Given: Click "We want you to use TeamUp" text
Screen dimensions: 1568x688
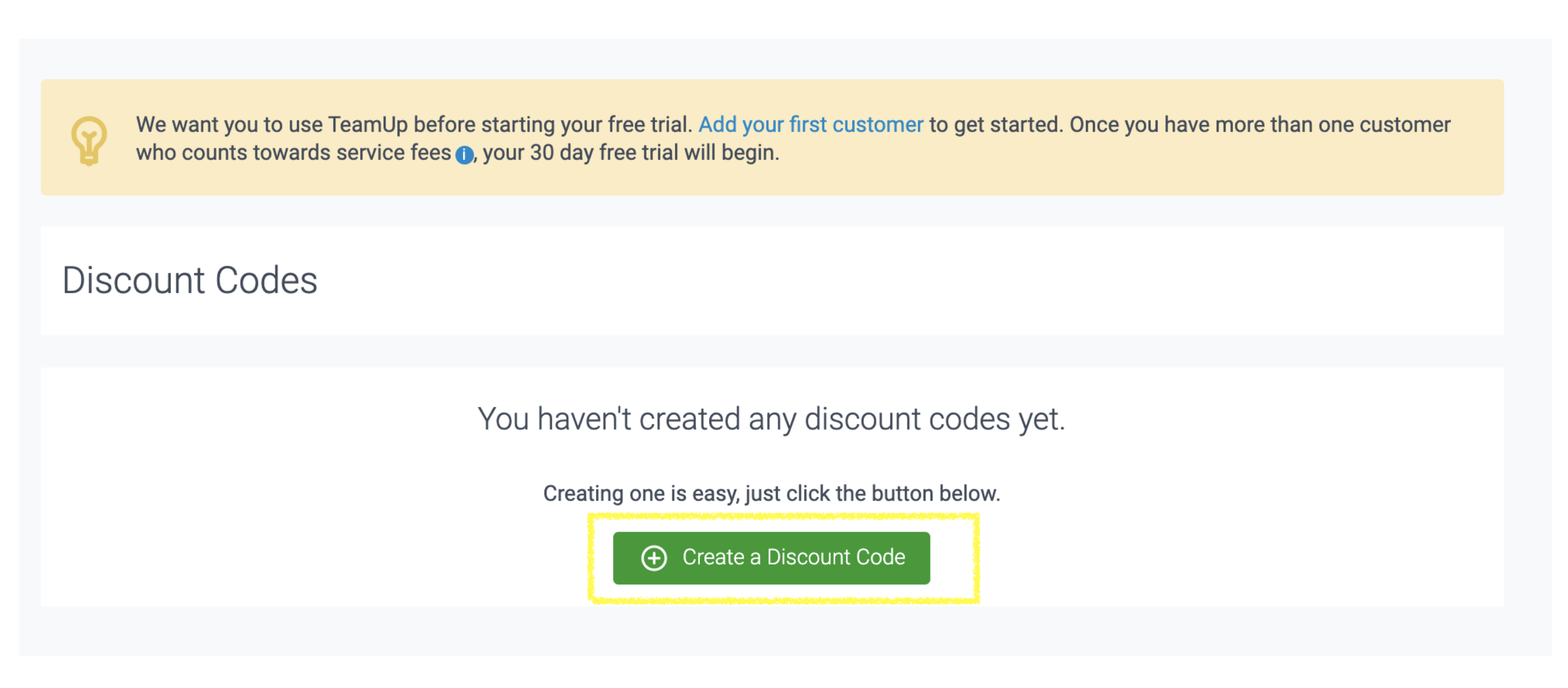Looking at the screenshot, I should pos(231,125).
